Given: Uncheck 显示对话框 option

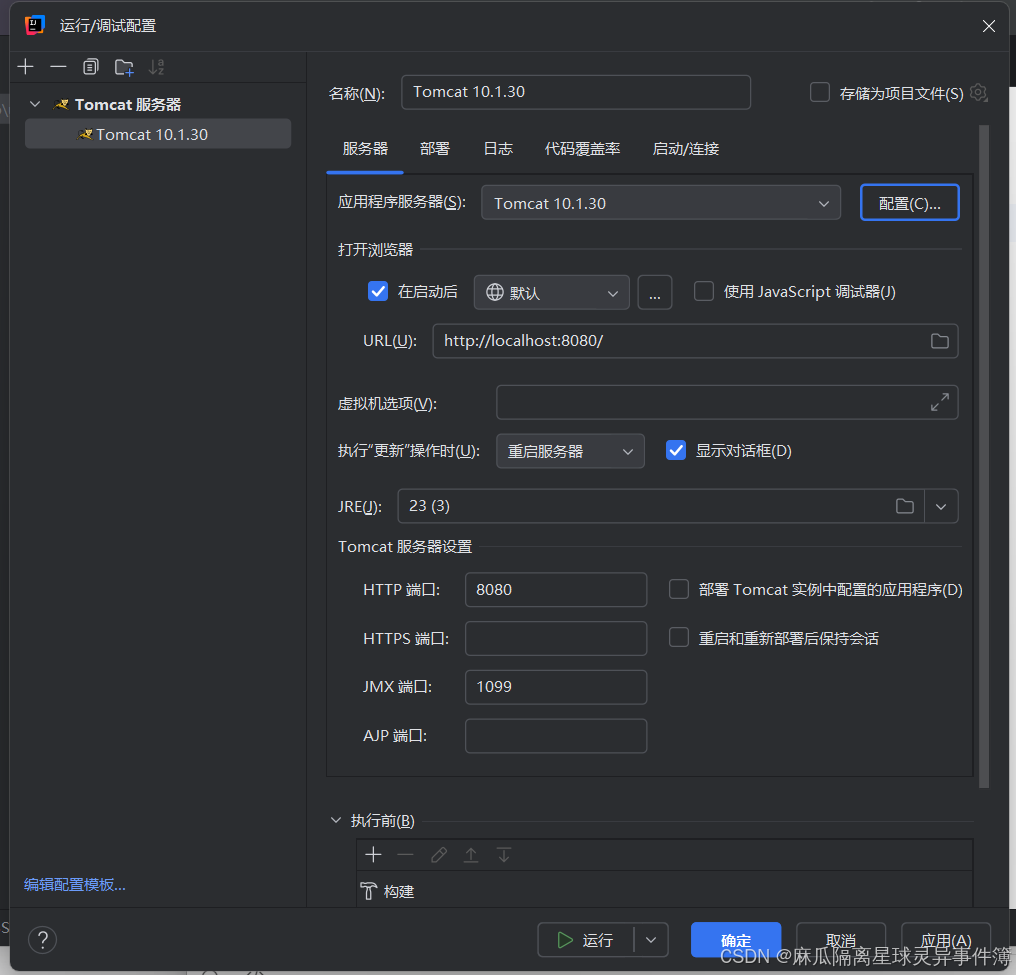Looking at the screenshot, I should tap(676, 450).
